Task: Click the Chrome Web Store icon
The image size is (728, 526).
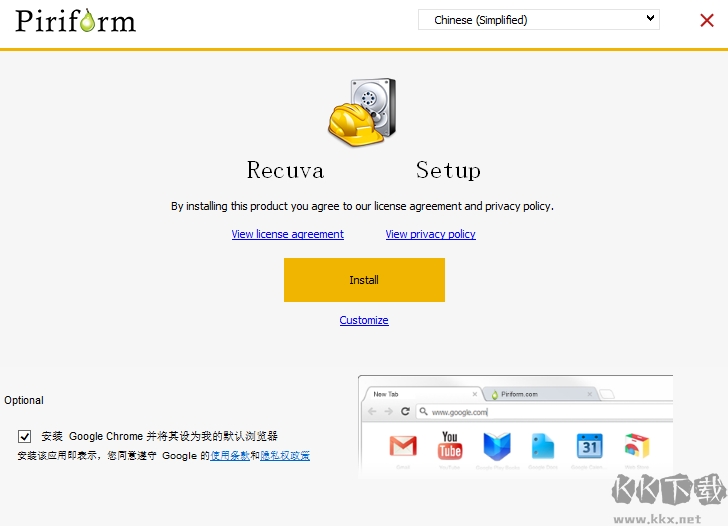Action: pyautogui.click(x=637, y=446)
